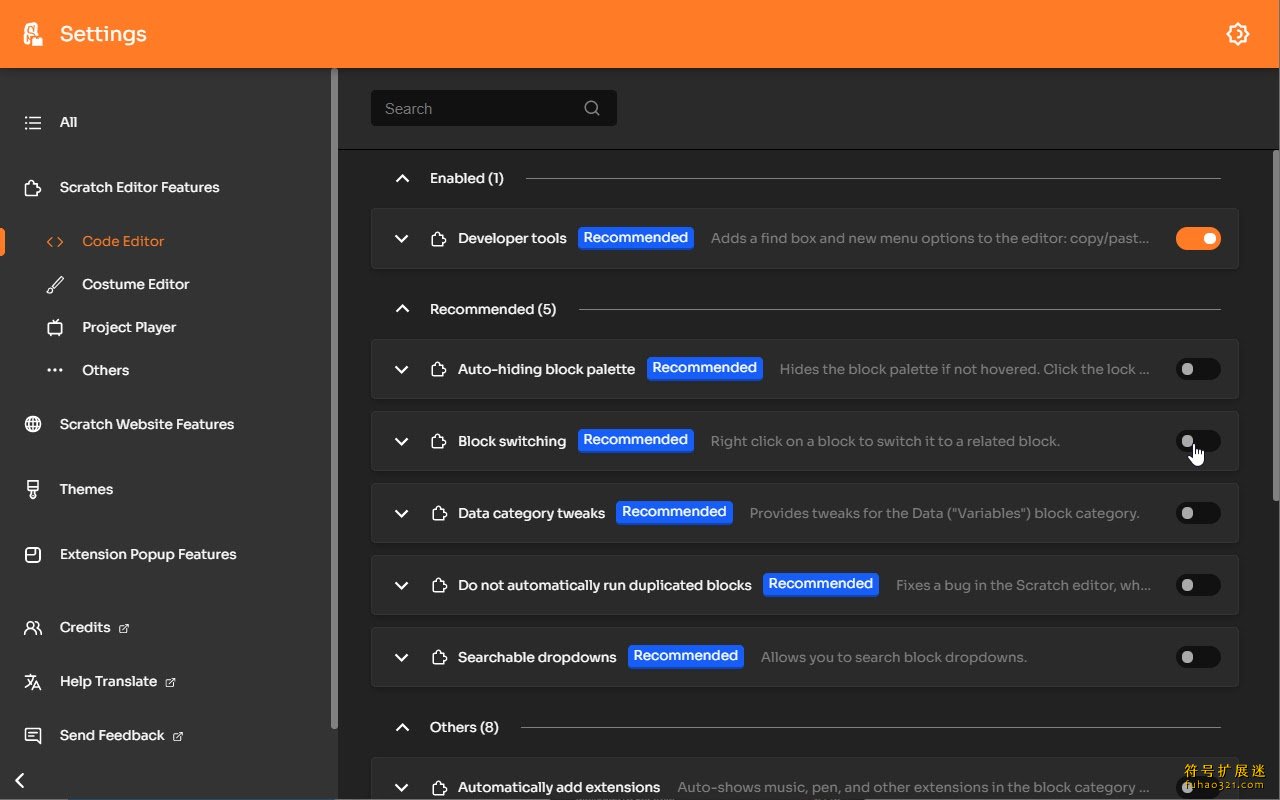Click puzzle icon on Block switching row

click(x=438, y=442)
